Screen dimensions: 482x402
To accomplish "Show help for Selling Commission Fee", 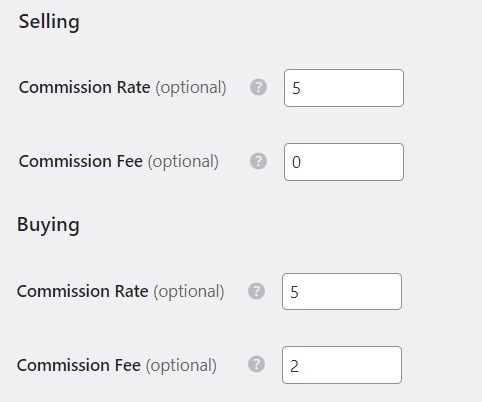I will click(258, 161).
